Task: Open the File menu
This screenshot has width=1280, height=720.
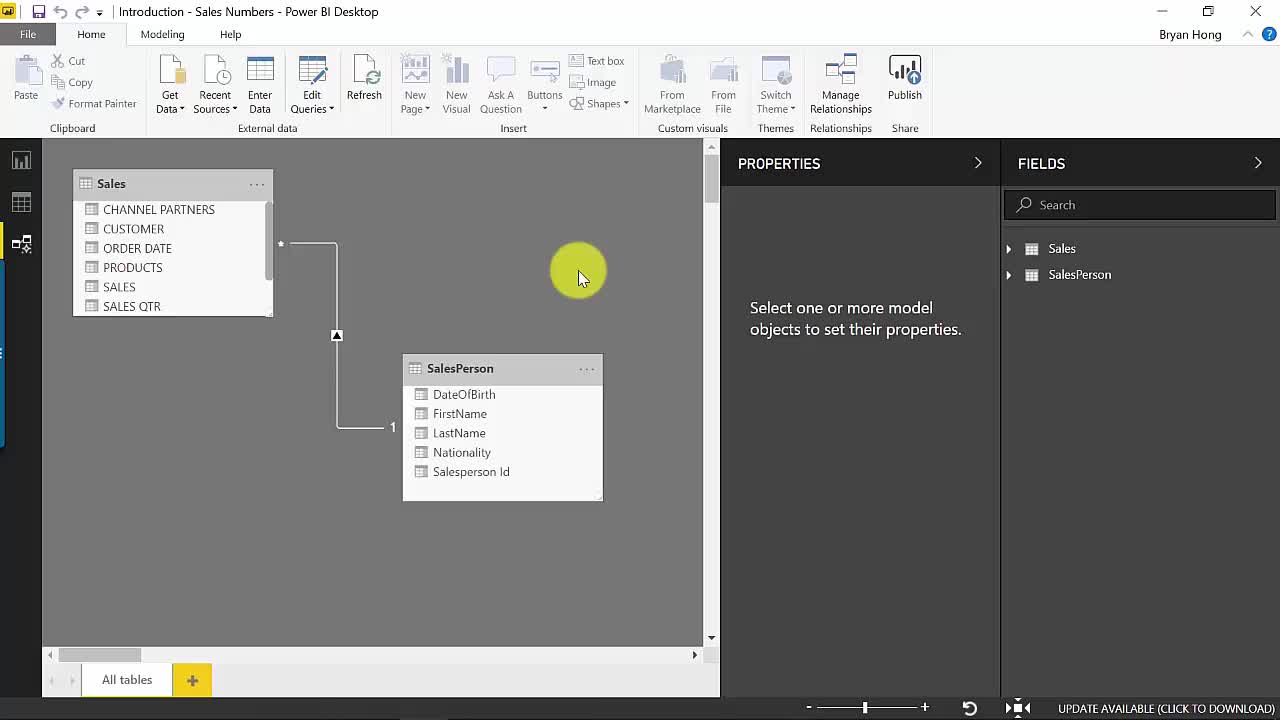Action: [28, 34]
